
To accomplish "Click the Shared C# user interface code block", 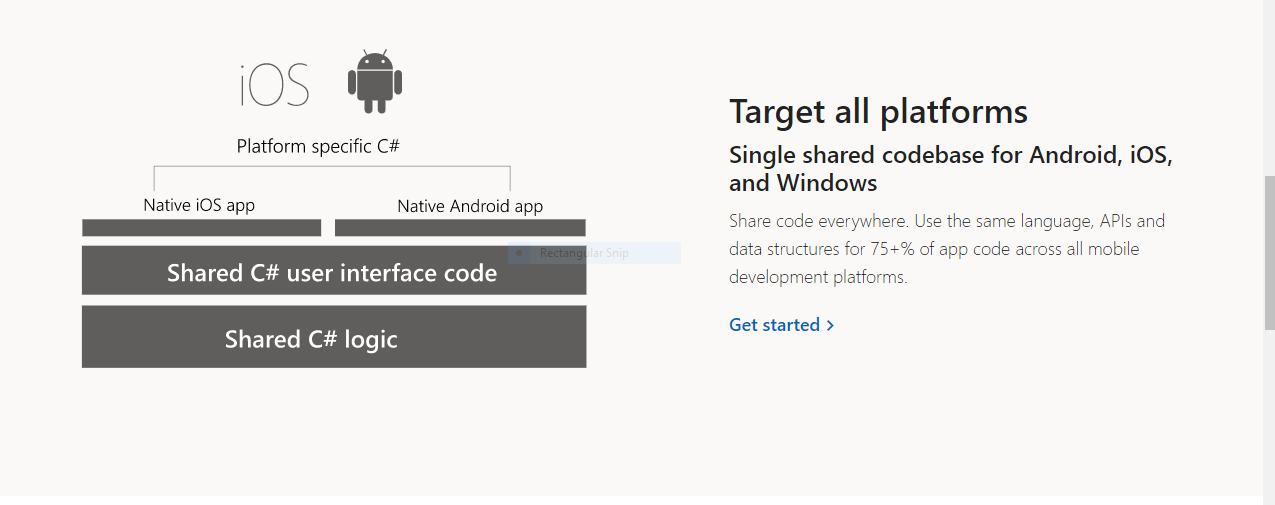I will click(x=334, y=271).
